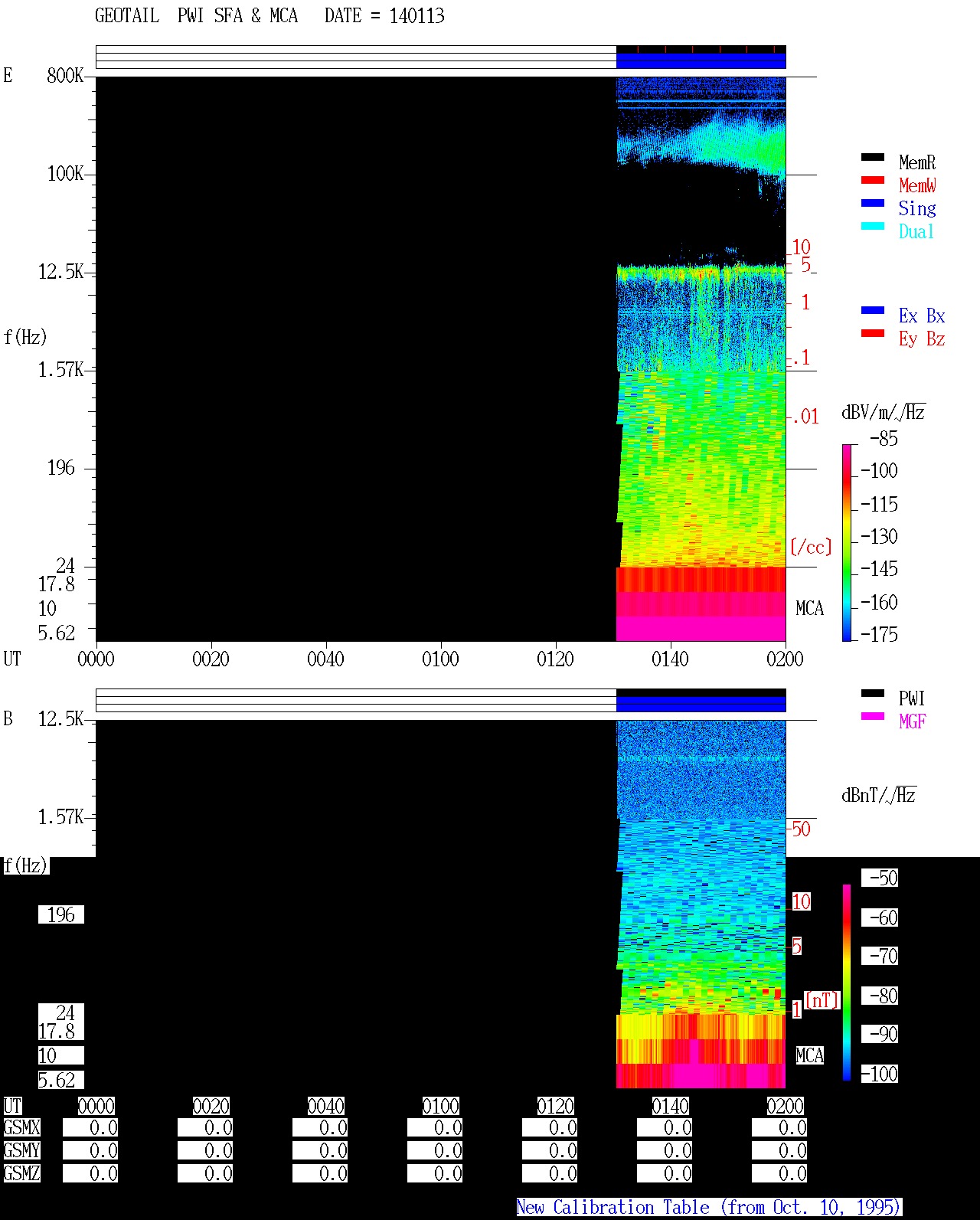Click the 'MCA' label beside the E panel
980x1220 pixels.
(809, 609)
